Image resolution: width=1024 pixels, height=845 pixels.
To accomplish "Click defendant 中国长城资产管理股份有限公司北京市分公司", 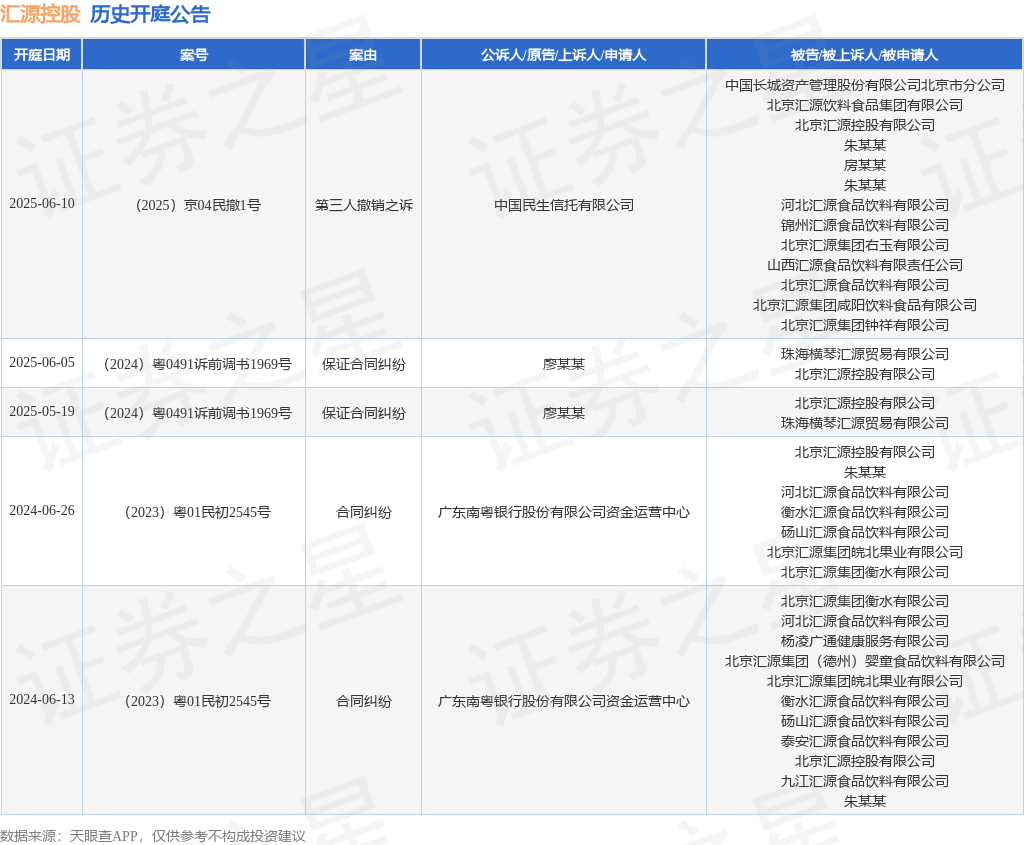I will (x=865, y=85).
